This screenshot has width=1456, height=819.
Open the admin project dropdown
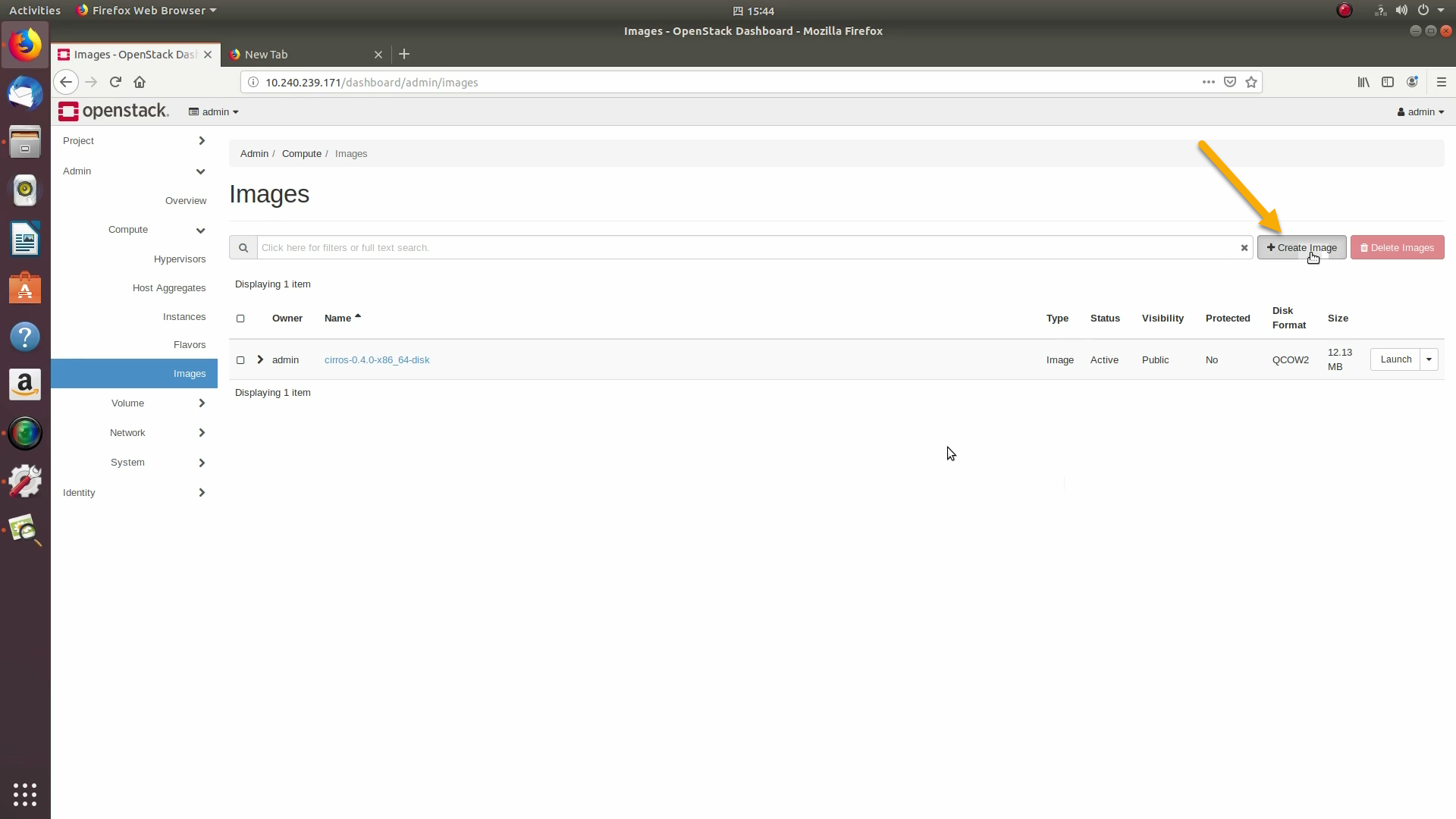coord(214,111)
